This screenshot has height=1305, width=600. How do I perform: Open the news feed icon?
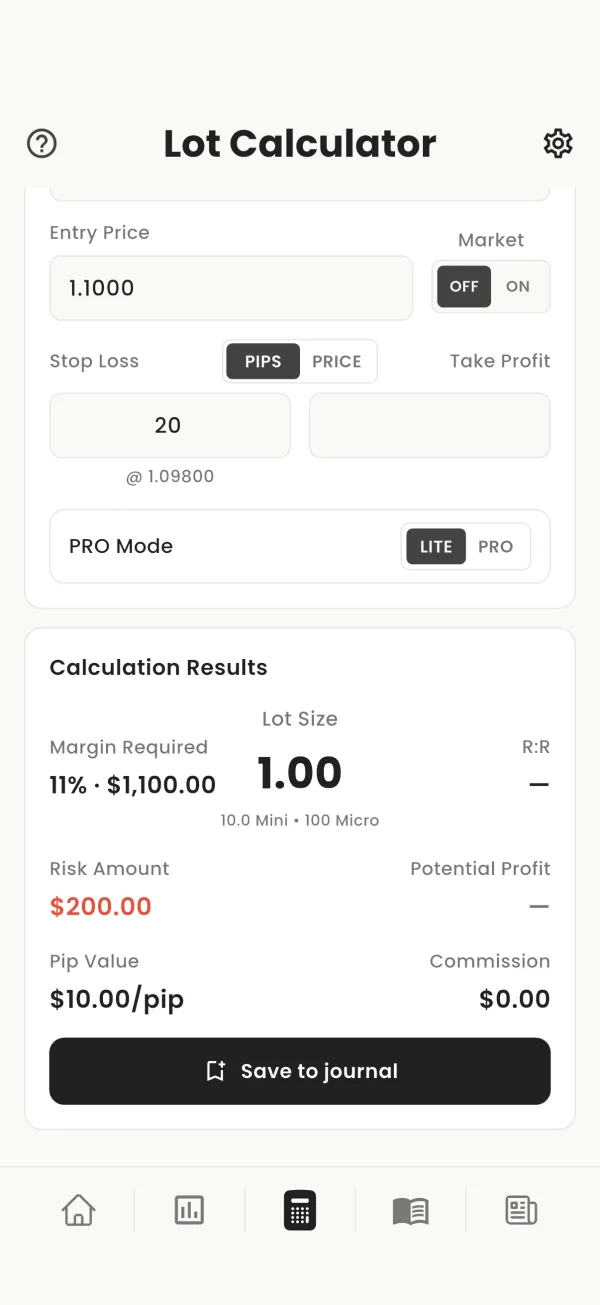521,1210
